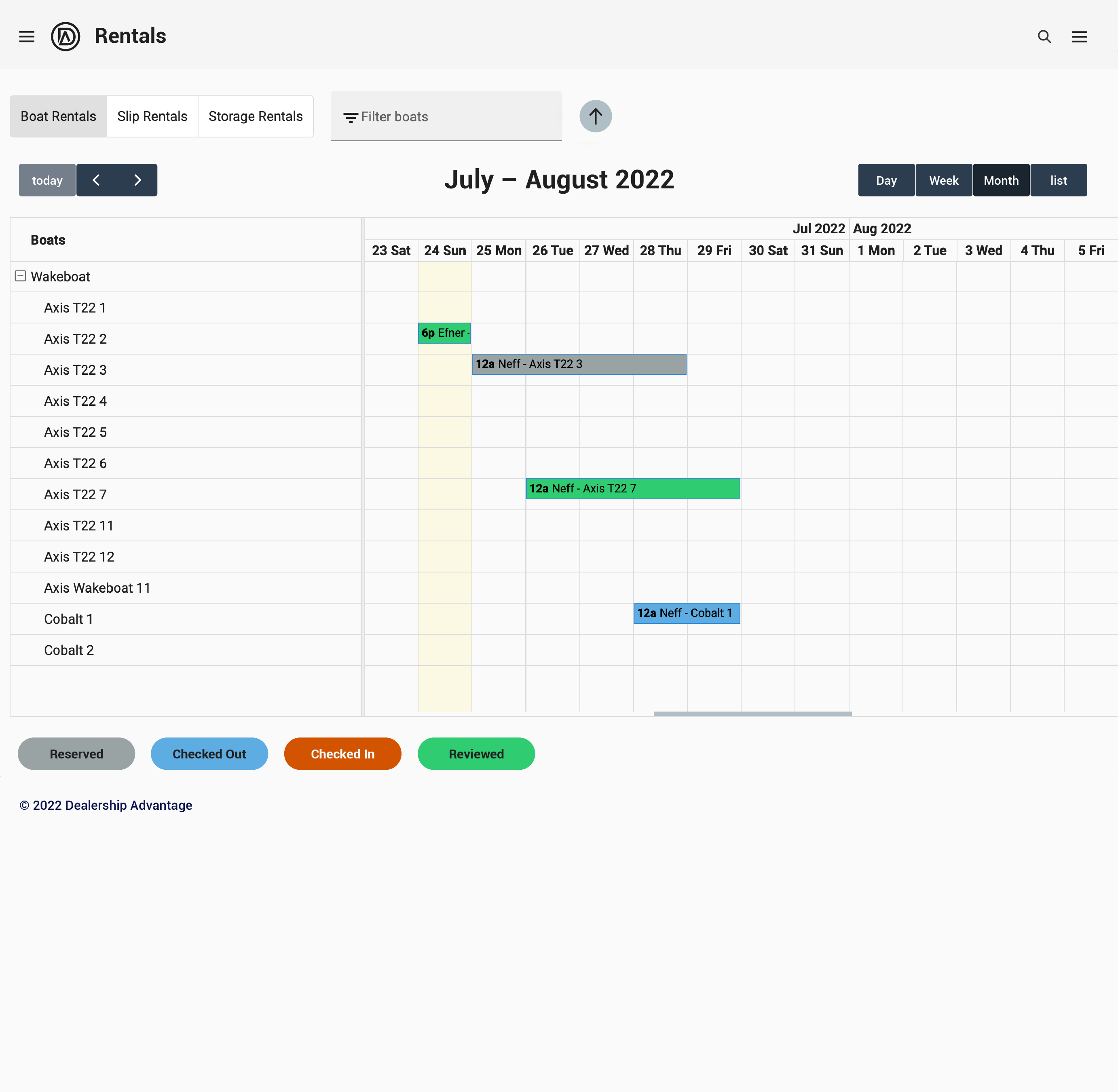The width and height of the screenshot is (1118, 1092).
Task: Select the Axis T22 12 boat row
Action: coord(186,557)
